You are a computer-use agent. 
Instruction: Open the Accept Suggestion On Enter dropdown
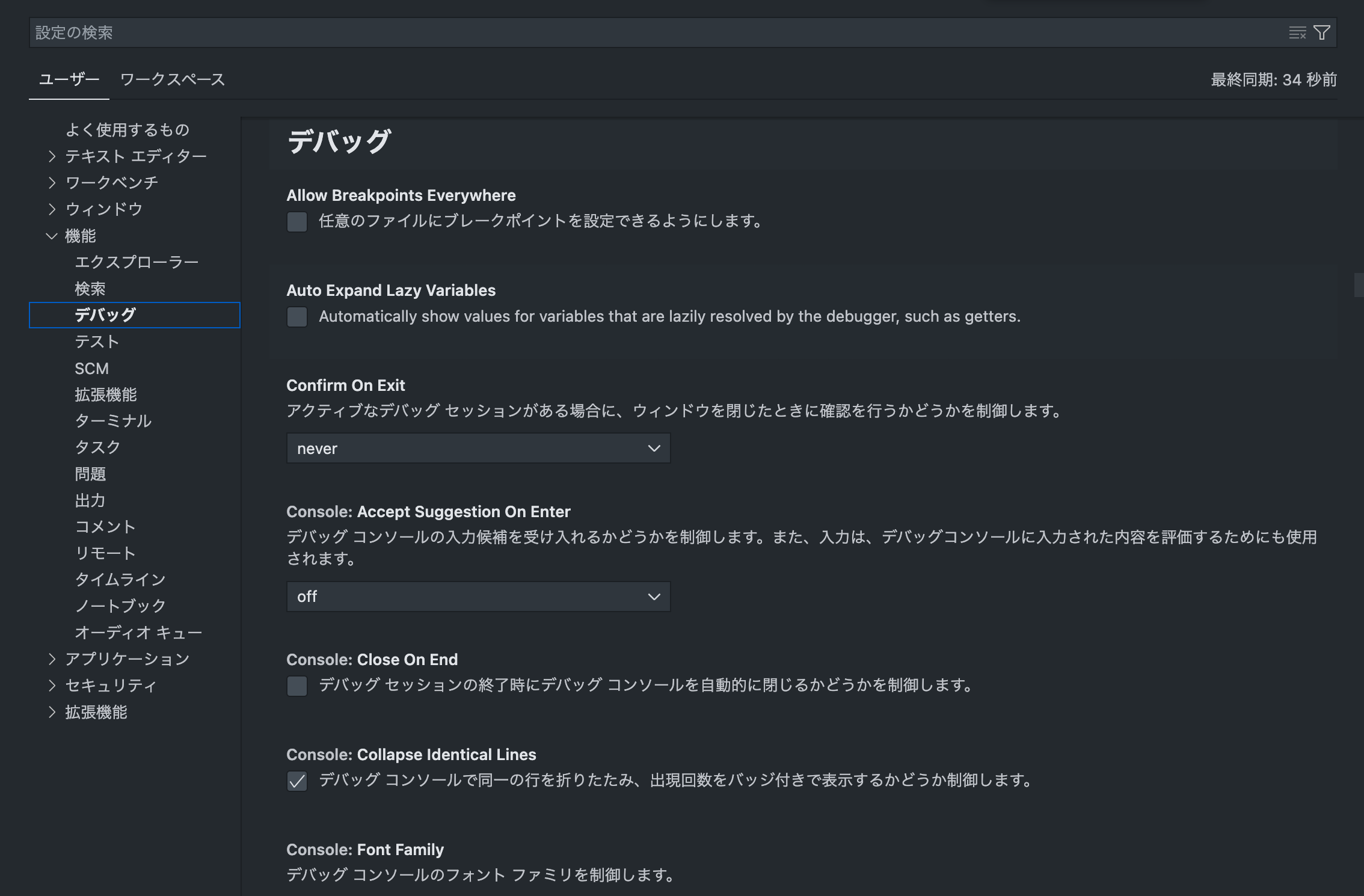(x=478, y=597)
